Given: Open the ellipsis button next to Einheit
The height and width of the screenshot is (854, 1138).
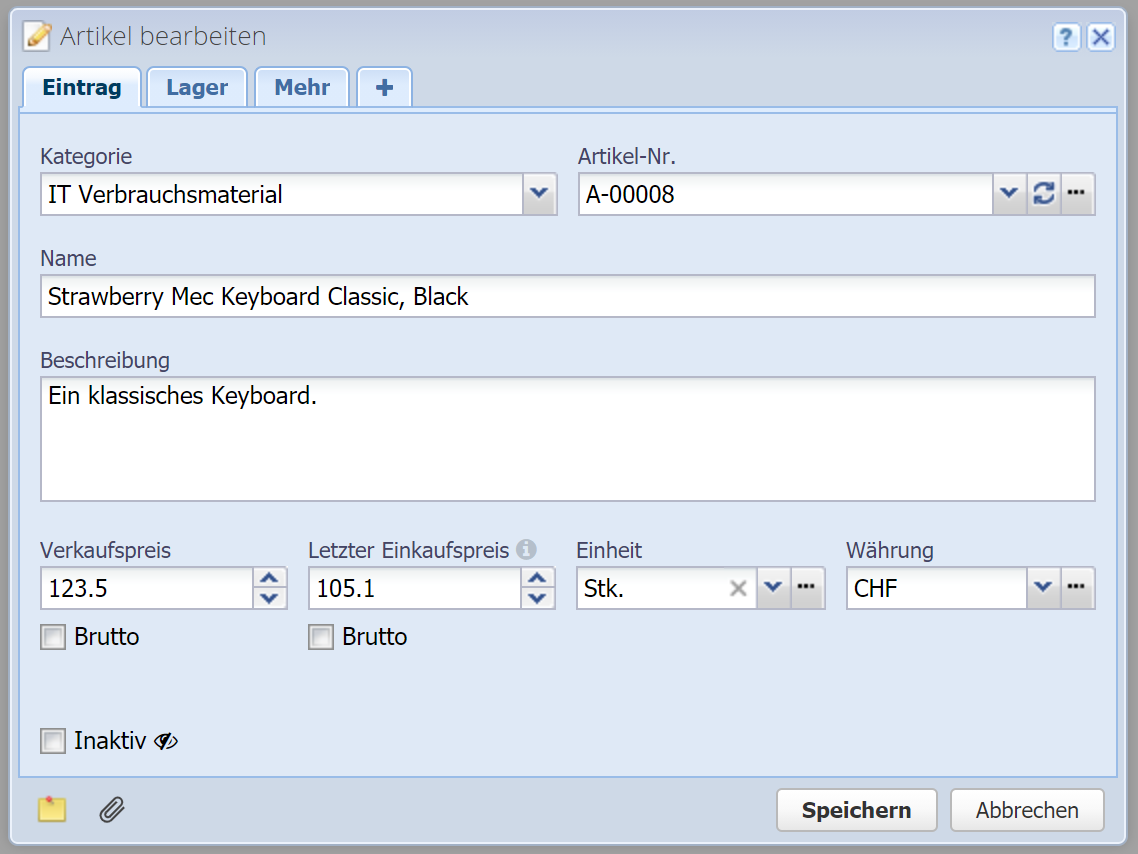Looking at the screenshot, I should [807, 588].
